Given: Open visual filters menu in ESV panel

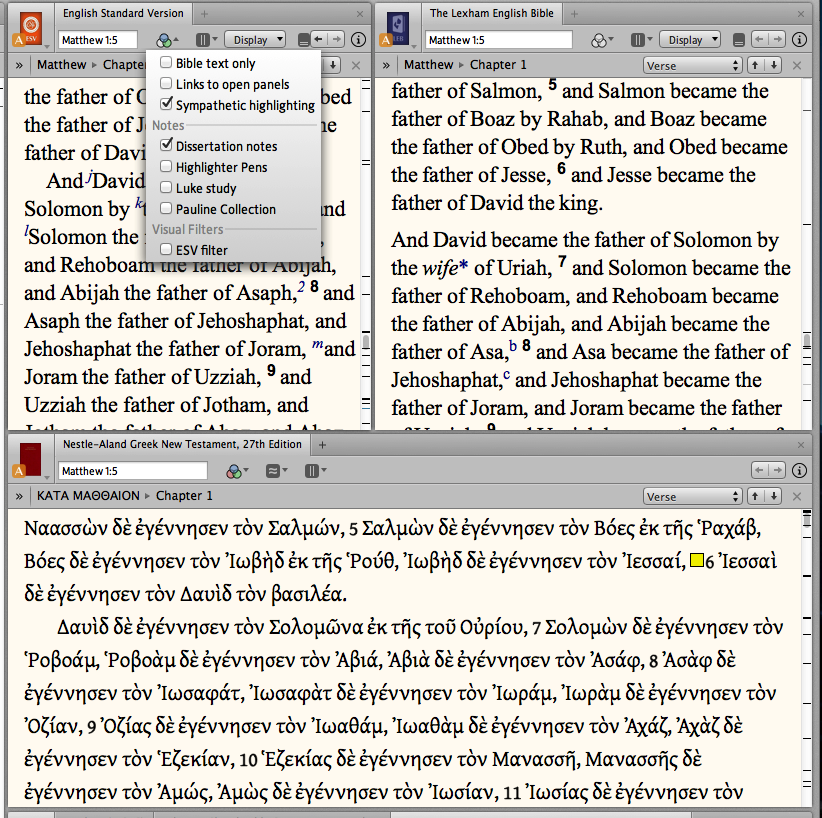Looking at the screenshot, I should (x=167, y=40).
